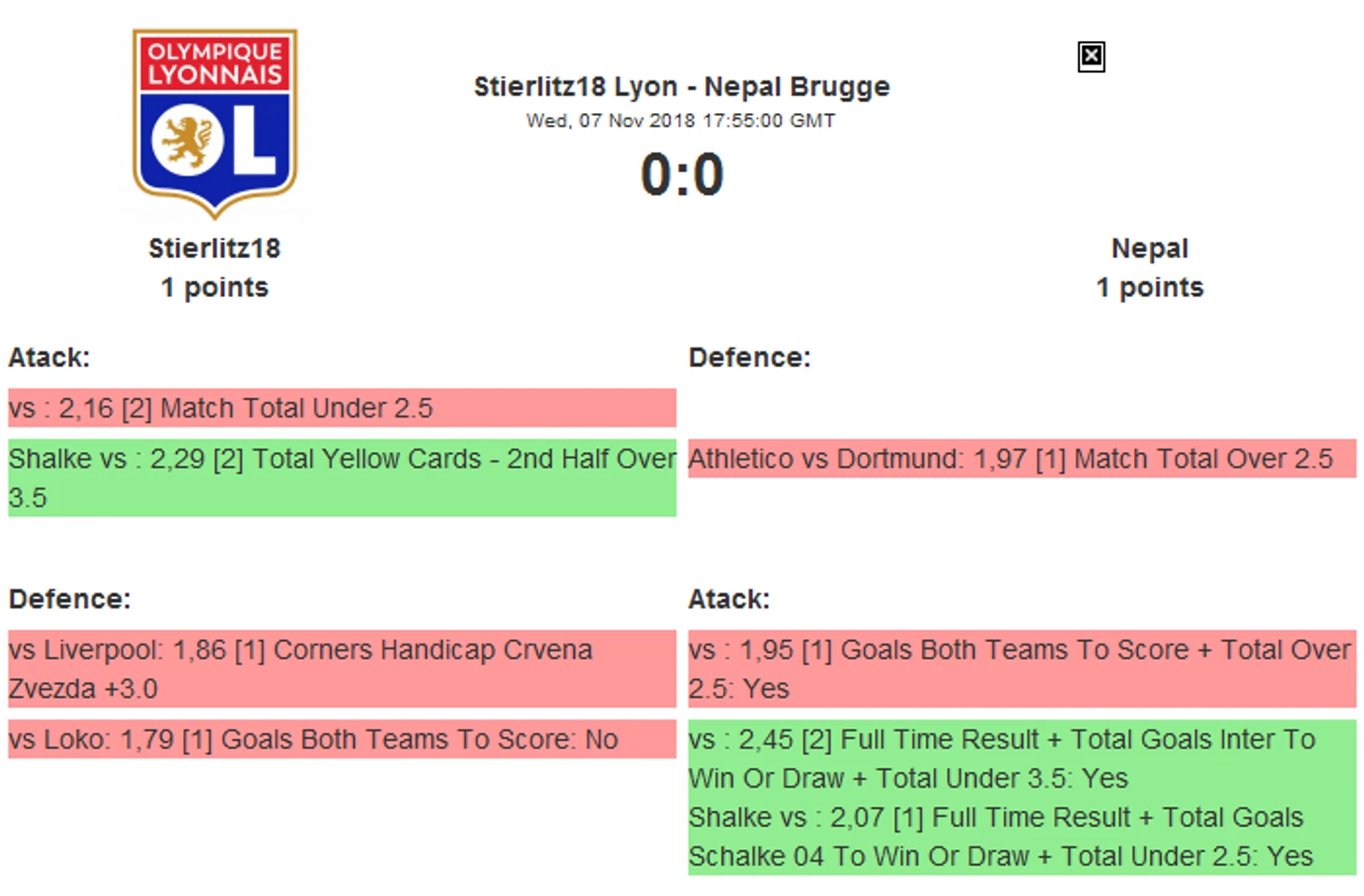Select the Corners Handicap Crvena Zvezda bet
1364x896 pixels.
(342, 669)
